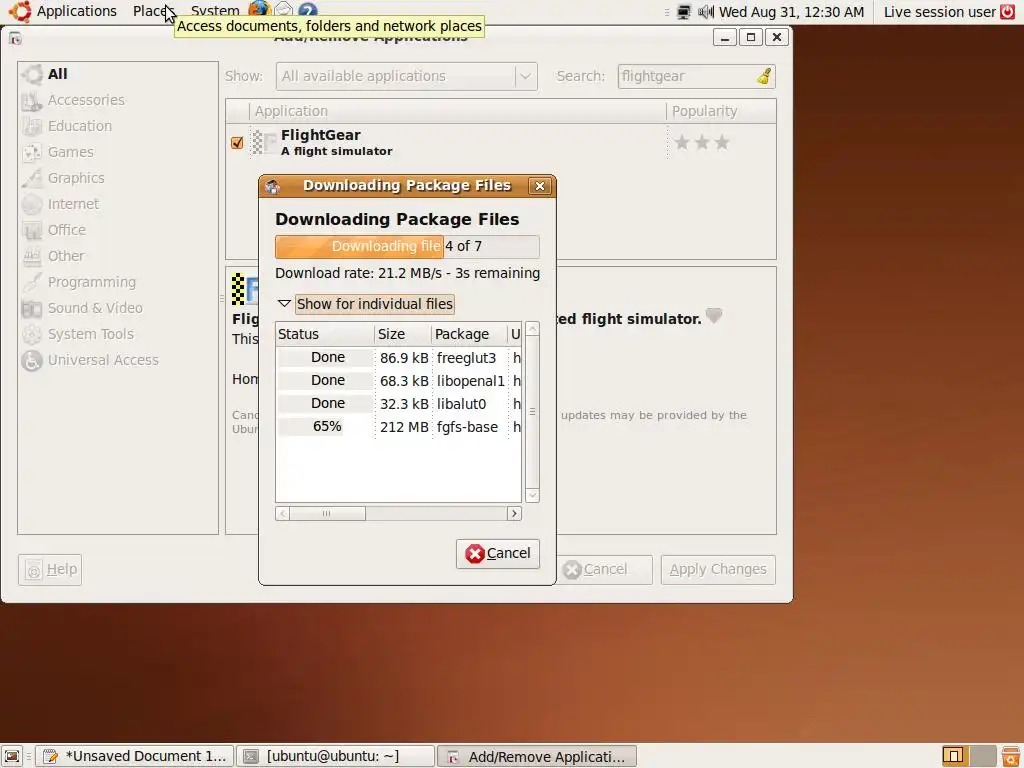This screenshot has height=768, width=1024.
Task: Switch to ubuntu@ubuntu terminal taskbar window
Action: click(335, 756)
